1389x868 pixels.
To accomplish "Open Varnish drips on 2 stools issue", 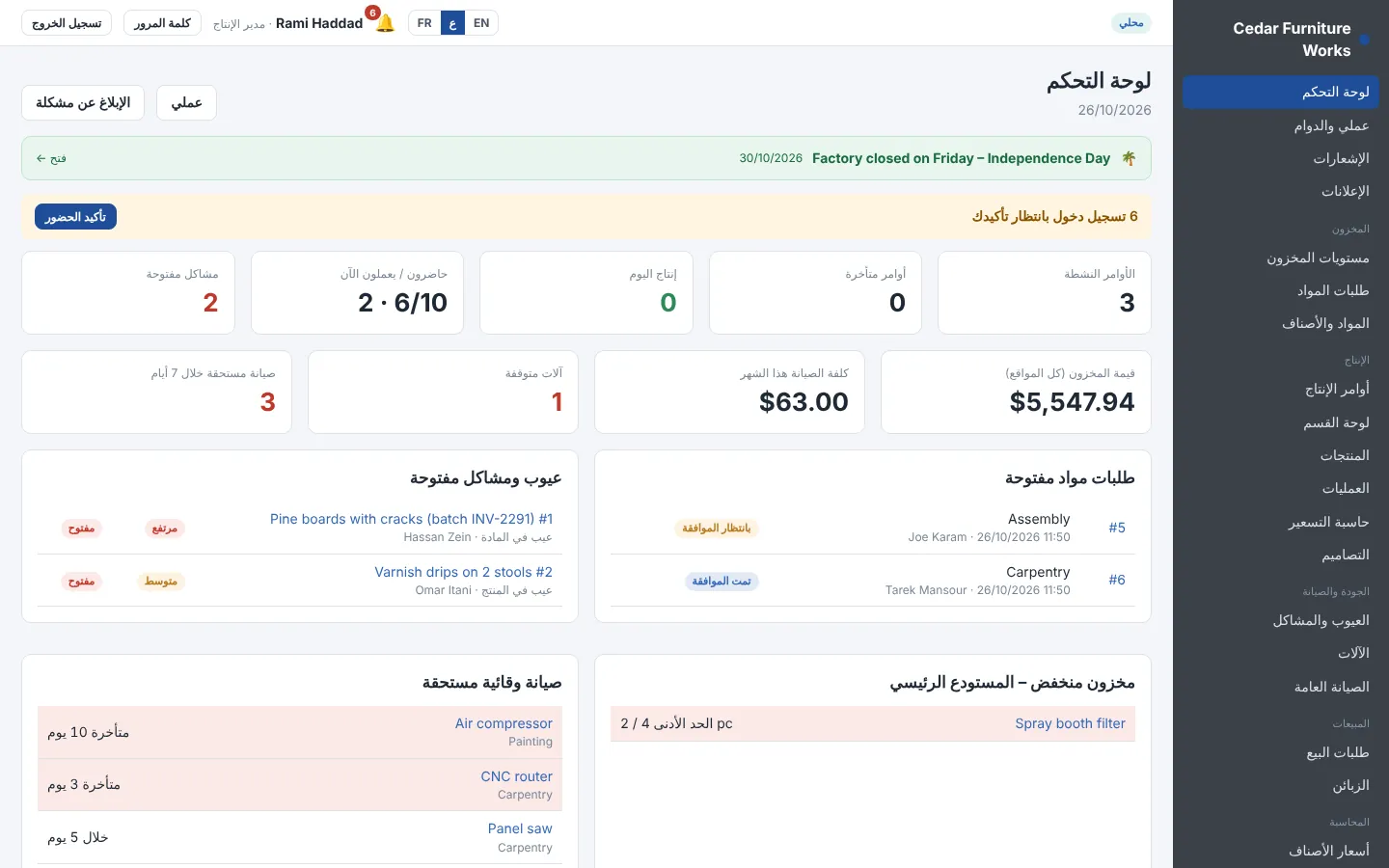I will click(x=463, y=572).
